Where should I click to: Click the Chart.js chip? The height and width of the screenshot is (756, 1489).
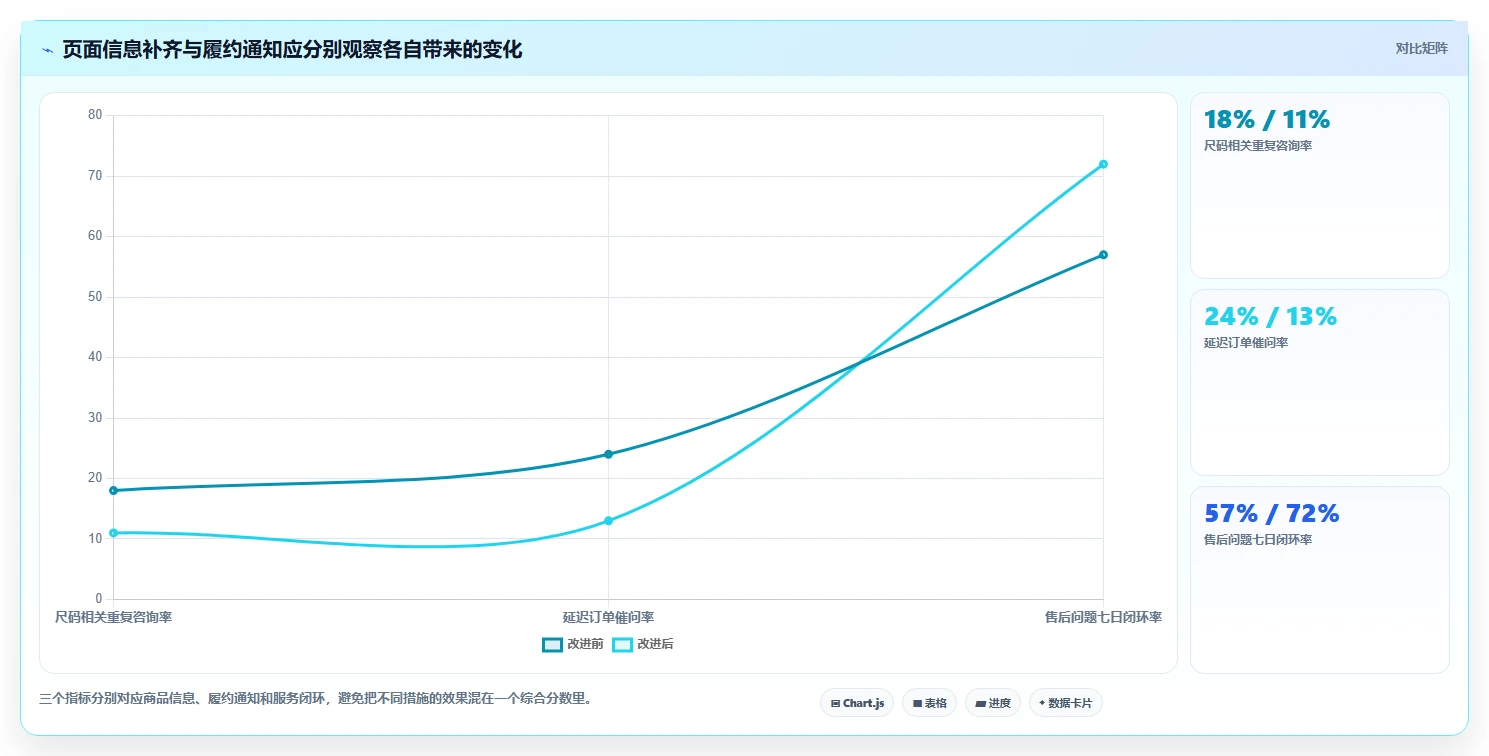857,703
